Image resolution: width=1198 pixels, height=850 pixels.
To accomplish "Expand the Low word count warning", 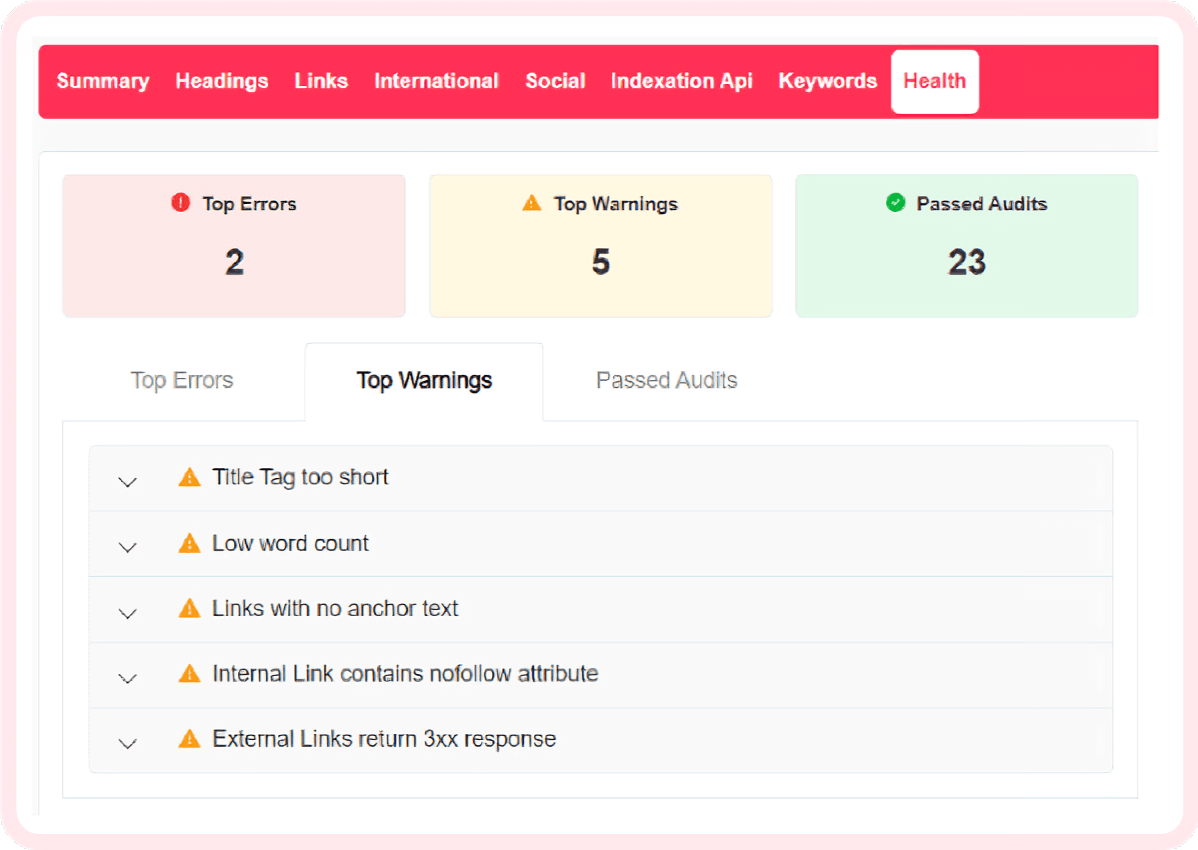I will 127,547.
